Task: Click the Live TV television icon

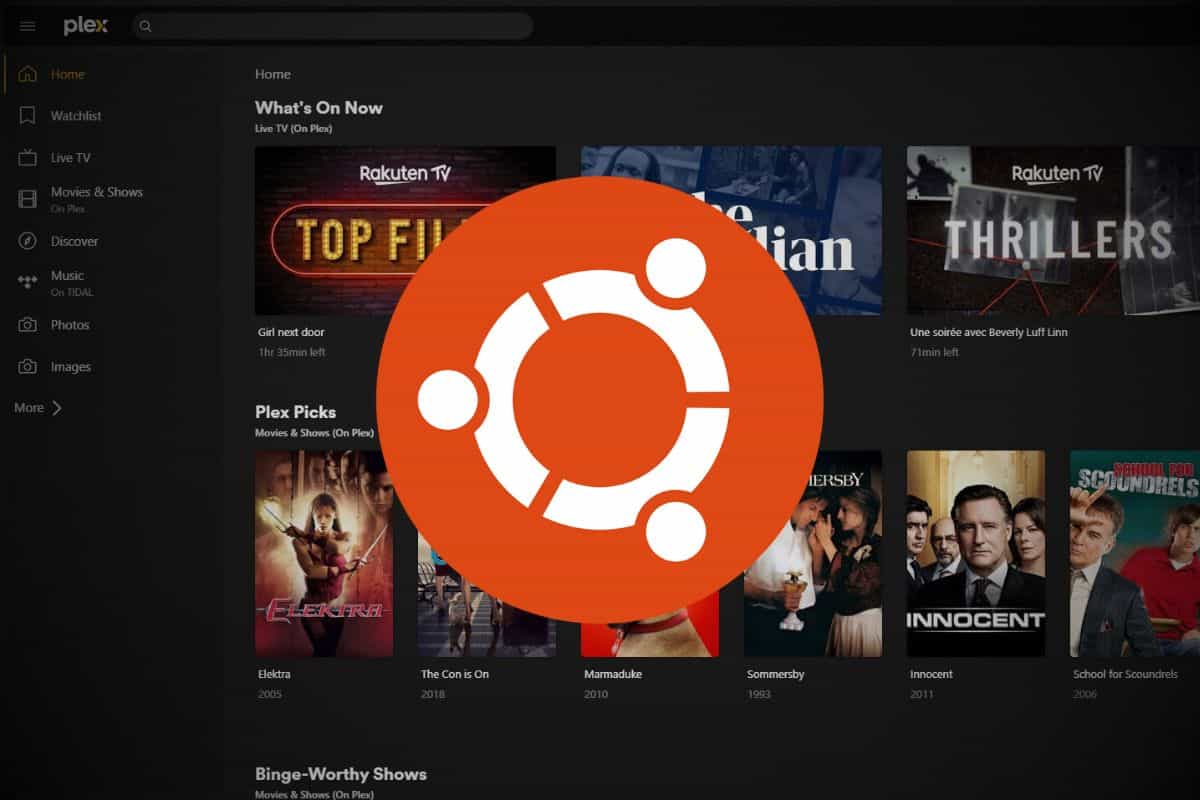Action: point(28,158)
